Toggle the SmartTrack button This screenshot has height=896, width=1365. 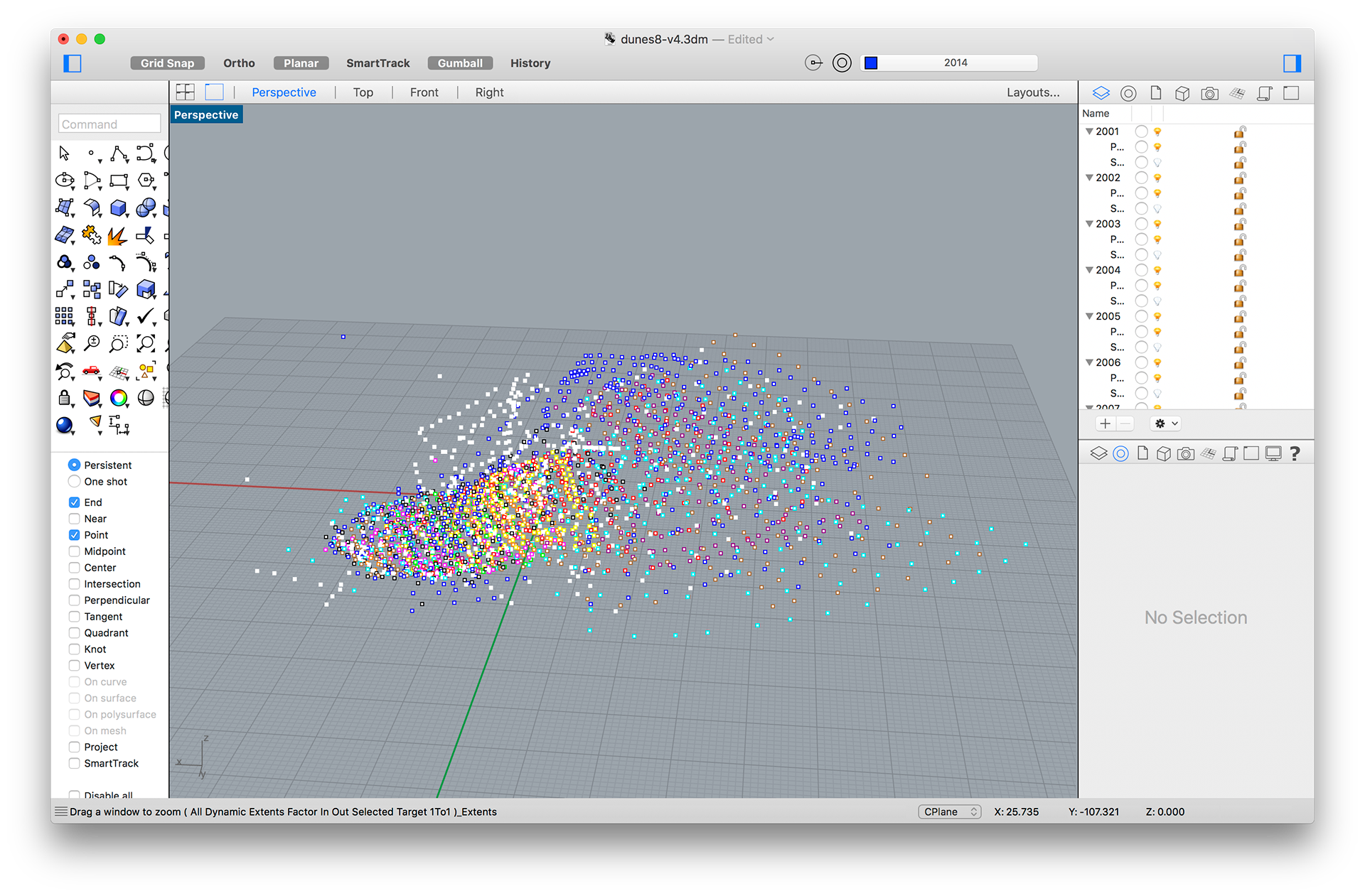[378, 63]
